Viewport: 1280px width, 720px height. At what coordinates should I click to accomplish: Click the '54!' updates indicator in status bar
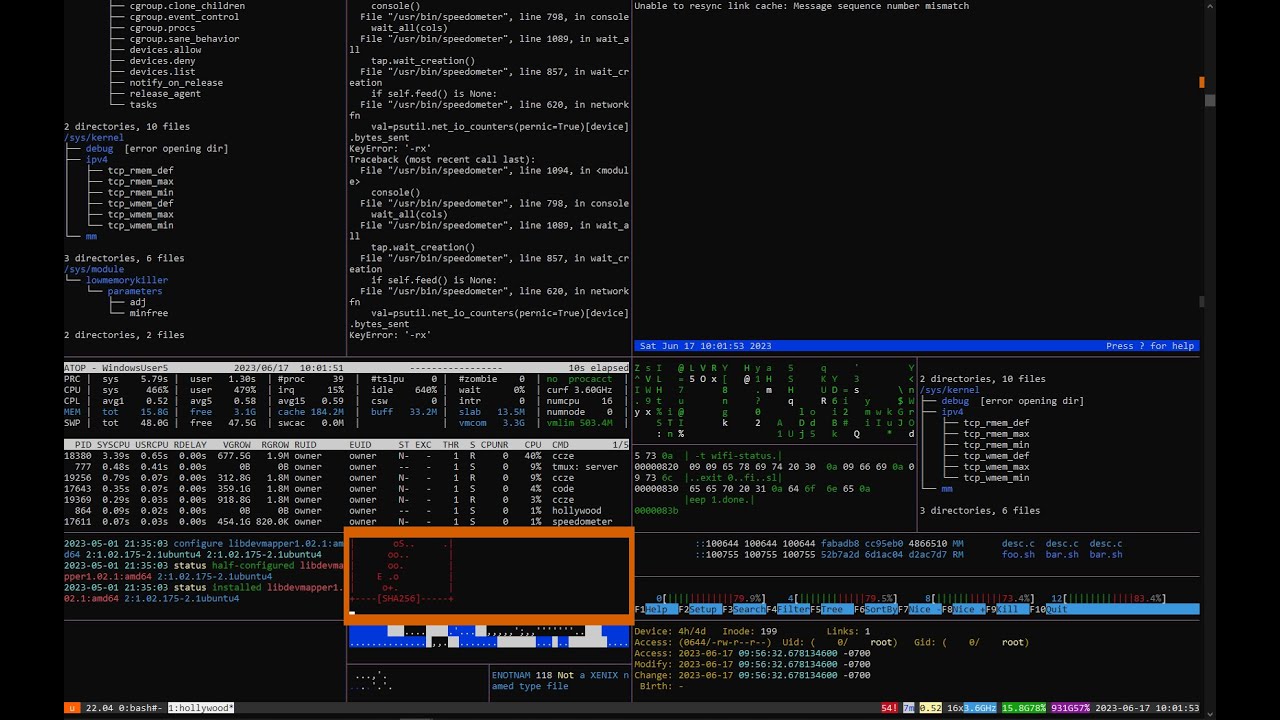pyautogui.click(x=889, y=708)
